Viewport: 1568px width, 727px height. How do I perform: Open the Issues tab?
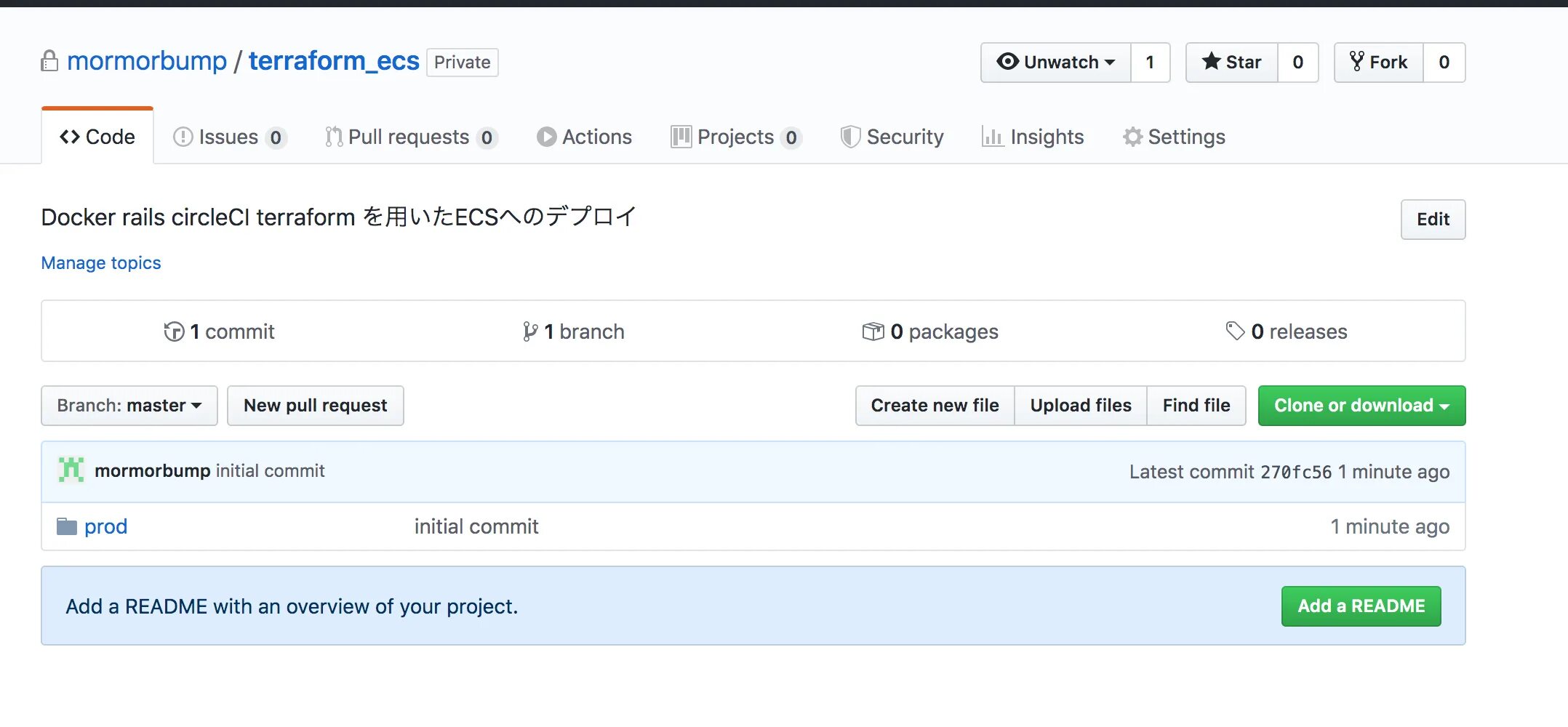click(230, 137)
